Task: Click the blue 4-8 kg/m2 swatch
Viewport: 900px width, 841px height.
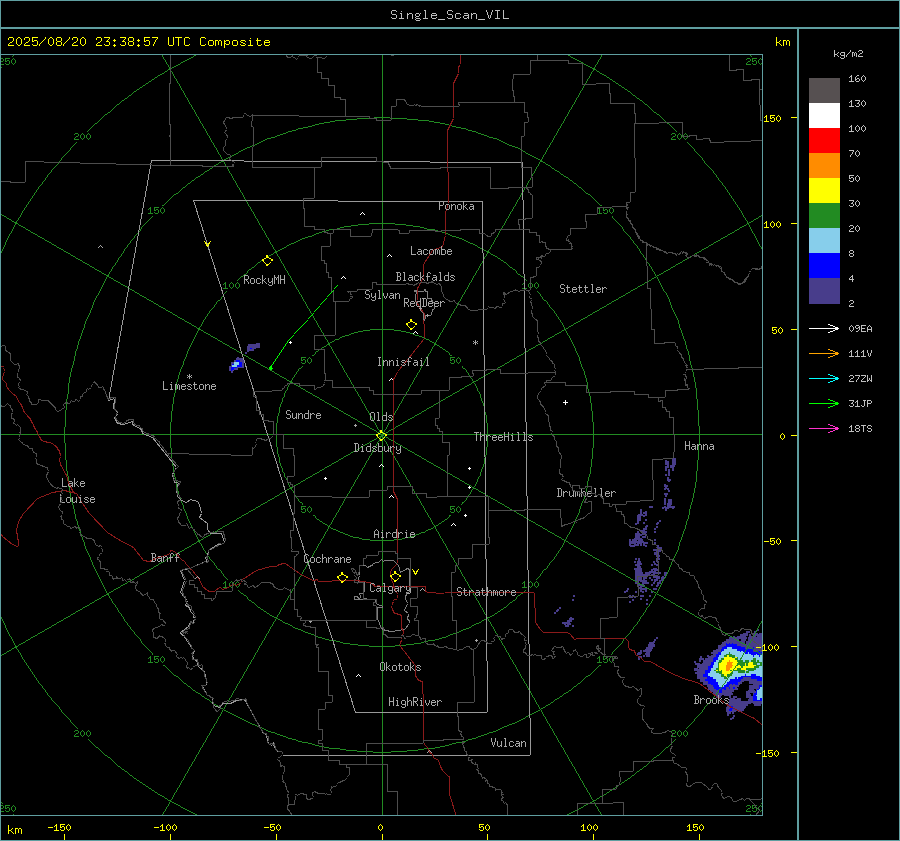Action: pyautogui.click(x=824, y=266)
